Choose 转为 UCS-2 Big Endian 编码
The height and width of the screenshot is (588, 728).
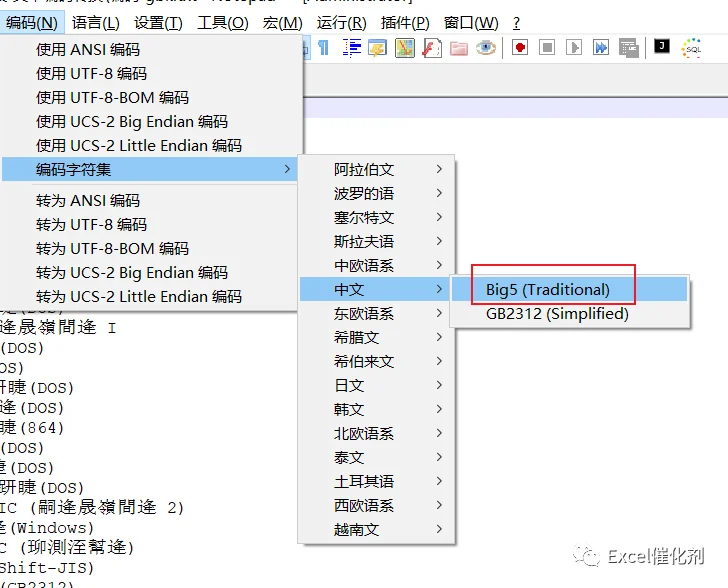pyautogui.click(x=150, y=273)
